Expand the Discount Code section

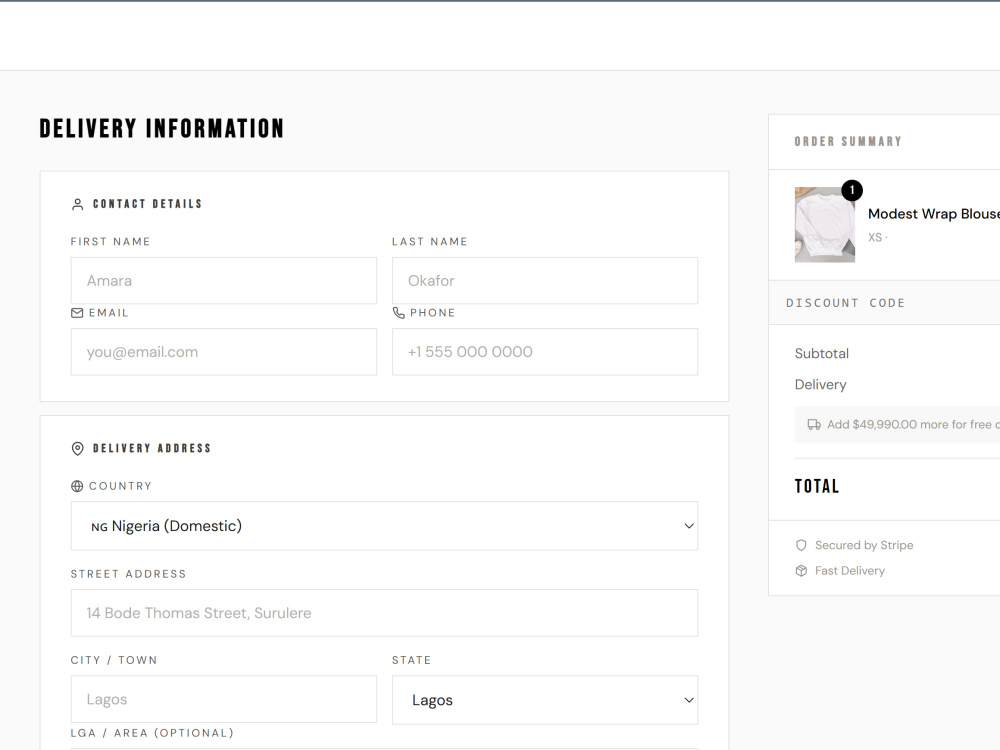pyautogui.click(x=884, y=303)
